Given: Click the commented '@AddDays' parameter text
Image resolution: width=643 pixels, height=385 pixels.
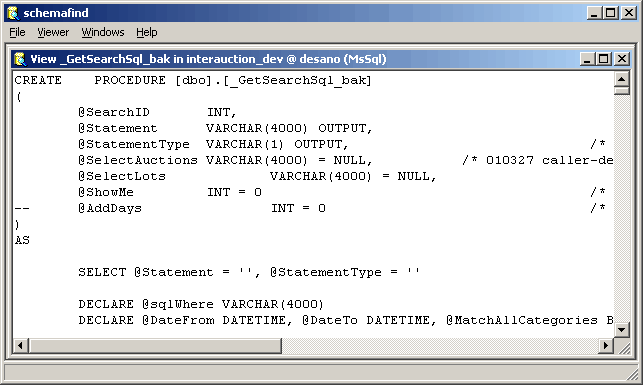Looking at the screenshot, I should (110, 208).
